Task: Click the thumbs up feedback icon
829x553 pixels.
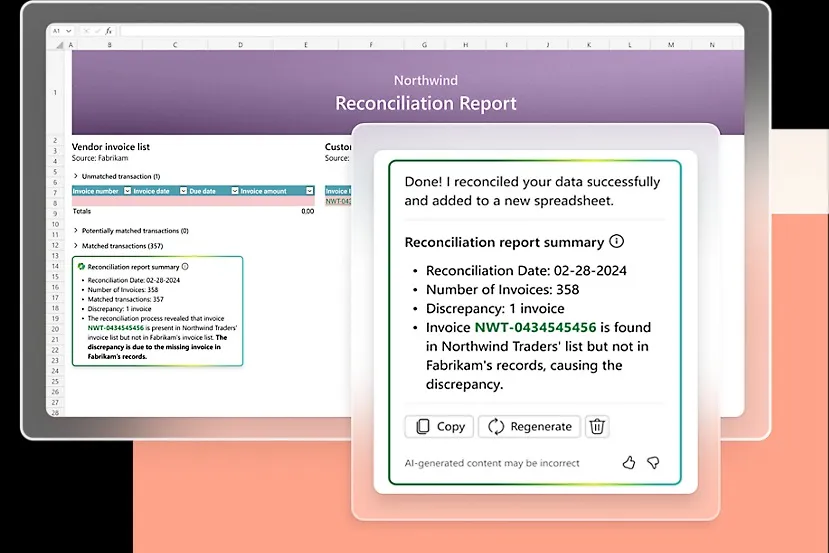Action: click(x=629, y=462)
